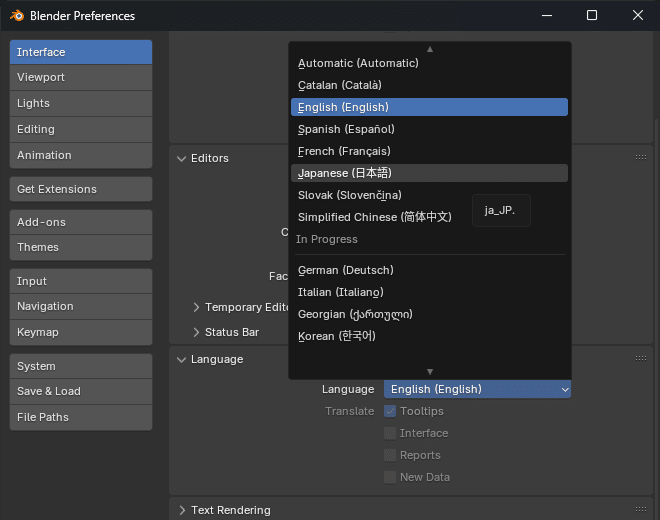Click the 'In Progress' section label
Screen dimensions: 660x520
click(x=327, y=239)
